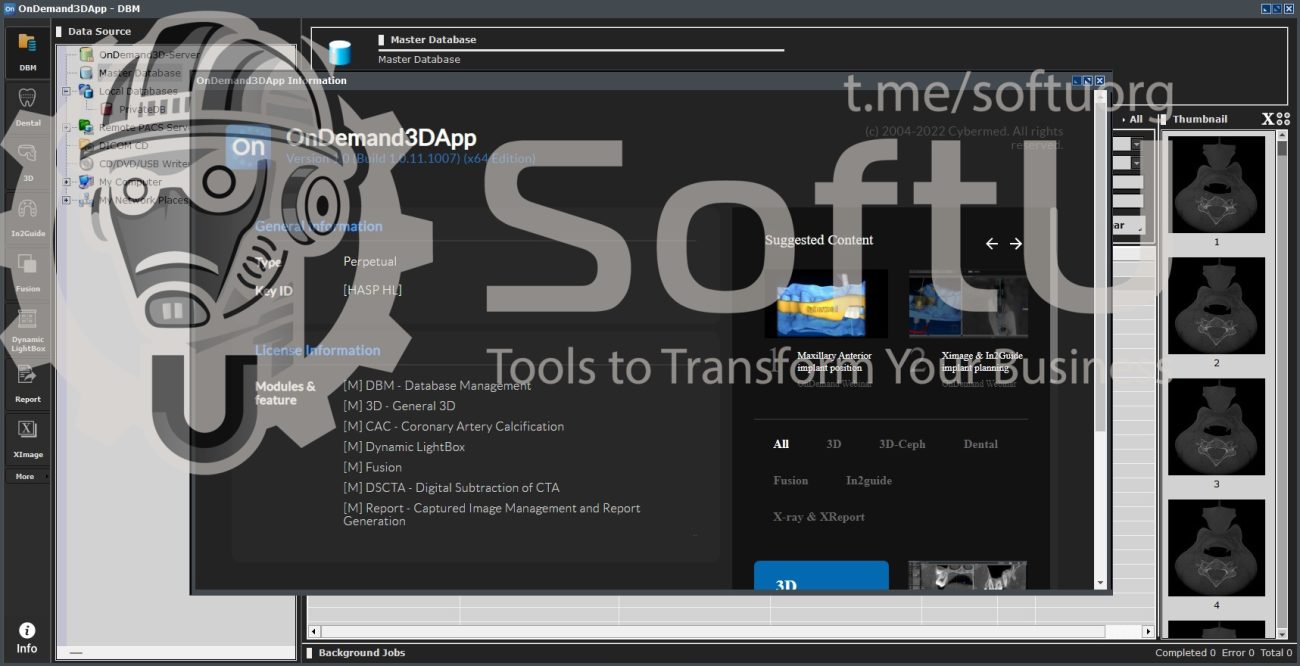Click the Master Database cylinder icon in the header
This screenshot has height=666, width=1300.
coord(340,52)
